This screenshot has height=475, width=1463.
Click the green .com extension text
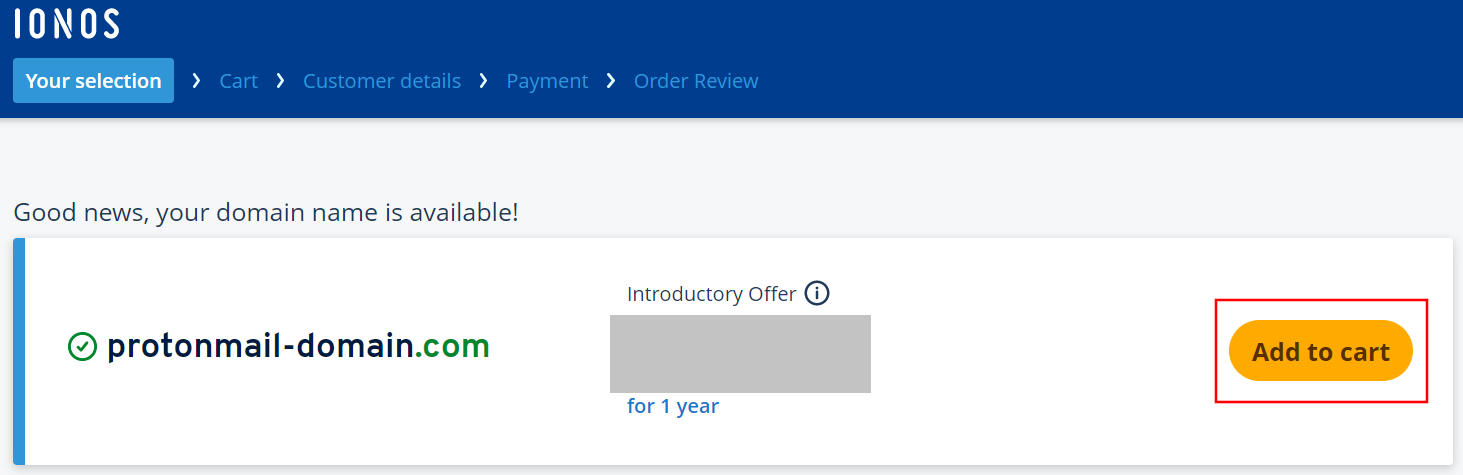[453, 346]
